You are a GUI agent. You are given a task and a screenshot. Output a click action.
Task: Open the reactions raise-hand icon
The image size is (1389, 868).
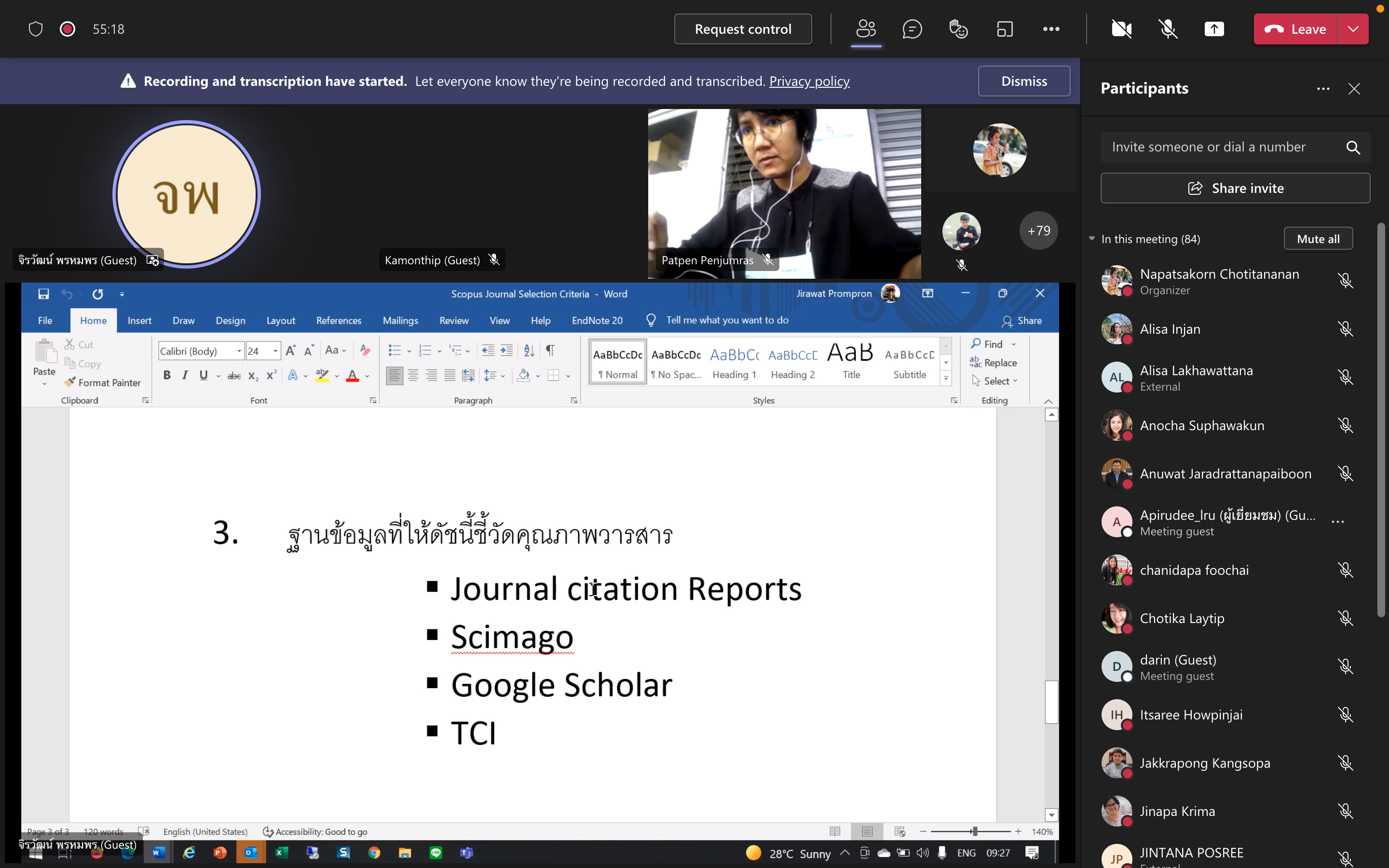point(958,29)
